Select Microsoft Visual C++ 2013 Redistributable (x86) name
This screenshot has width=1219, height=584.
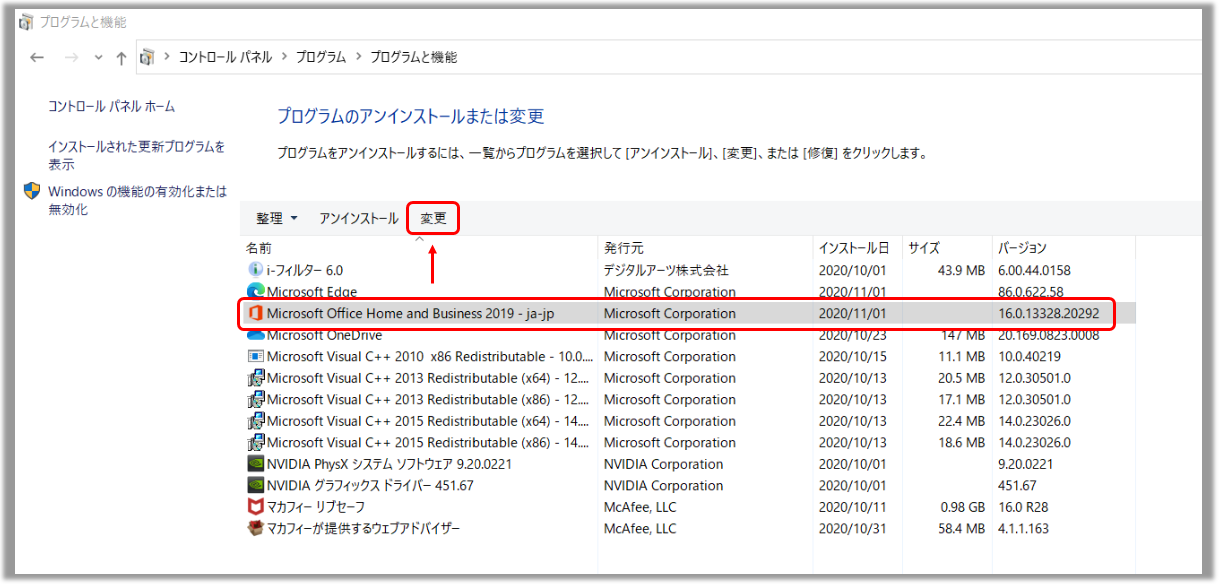click(x=430, y=400)
